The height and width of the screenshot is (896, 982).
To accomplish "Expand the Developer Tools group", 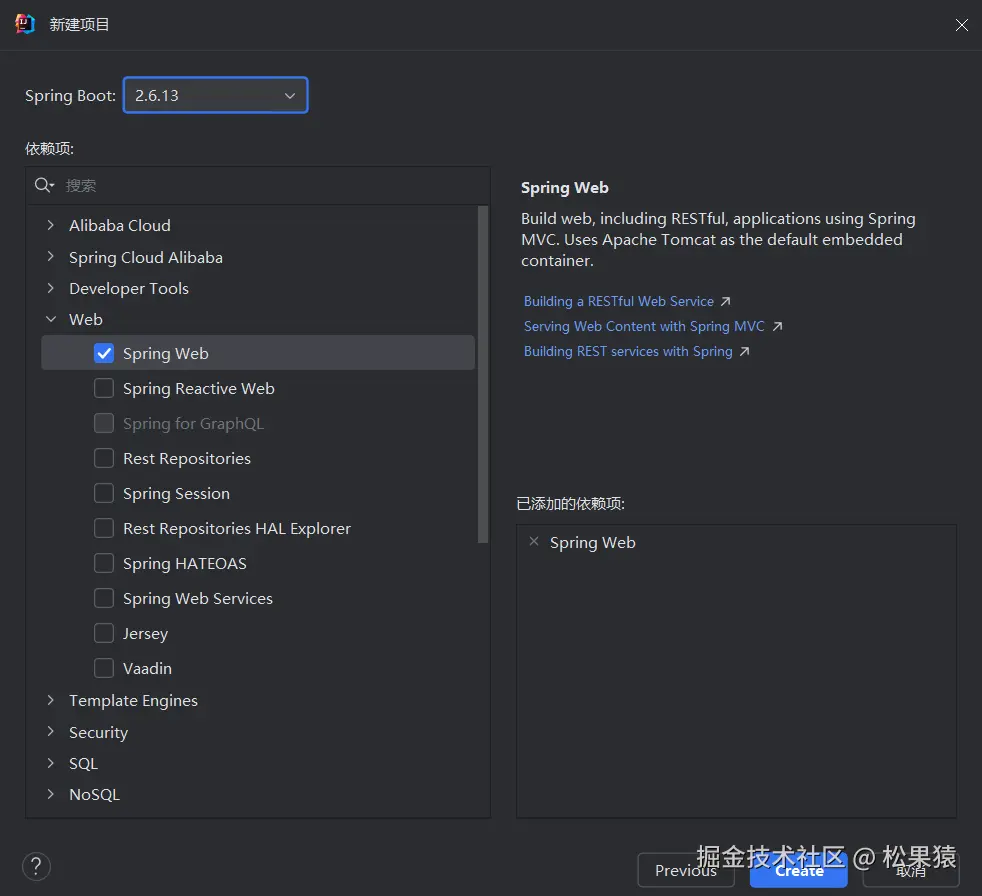I will (51, 288).
